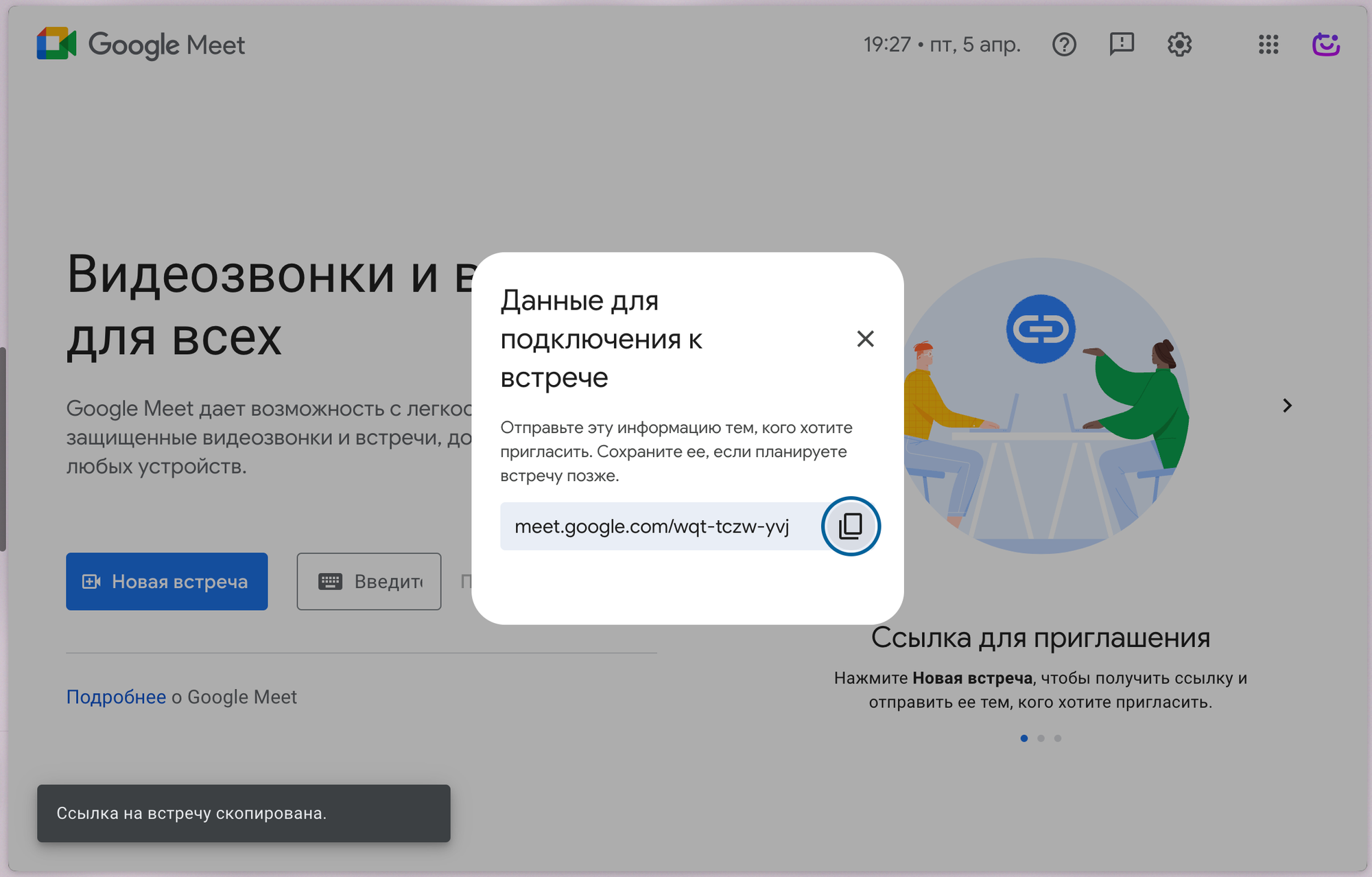The height and width of the screenshot is (877, 1372).
Task: Click the Новая встреча button
Action: (x=167, y=581)
